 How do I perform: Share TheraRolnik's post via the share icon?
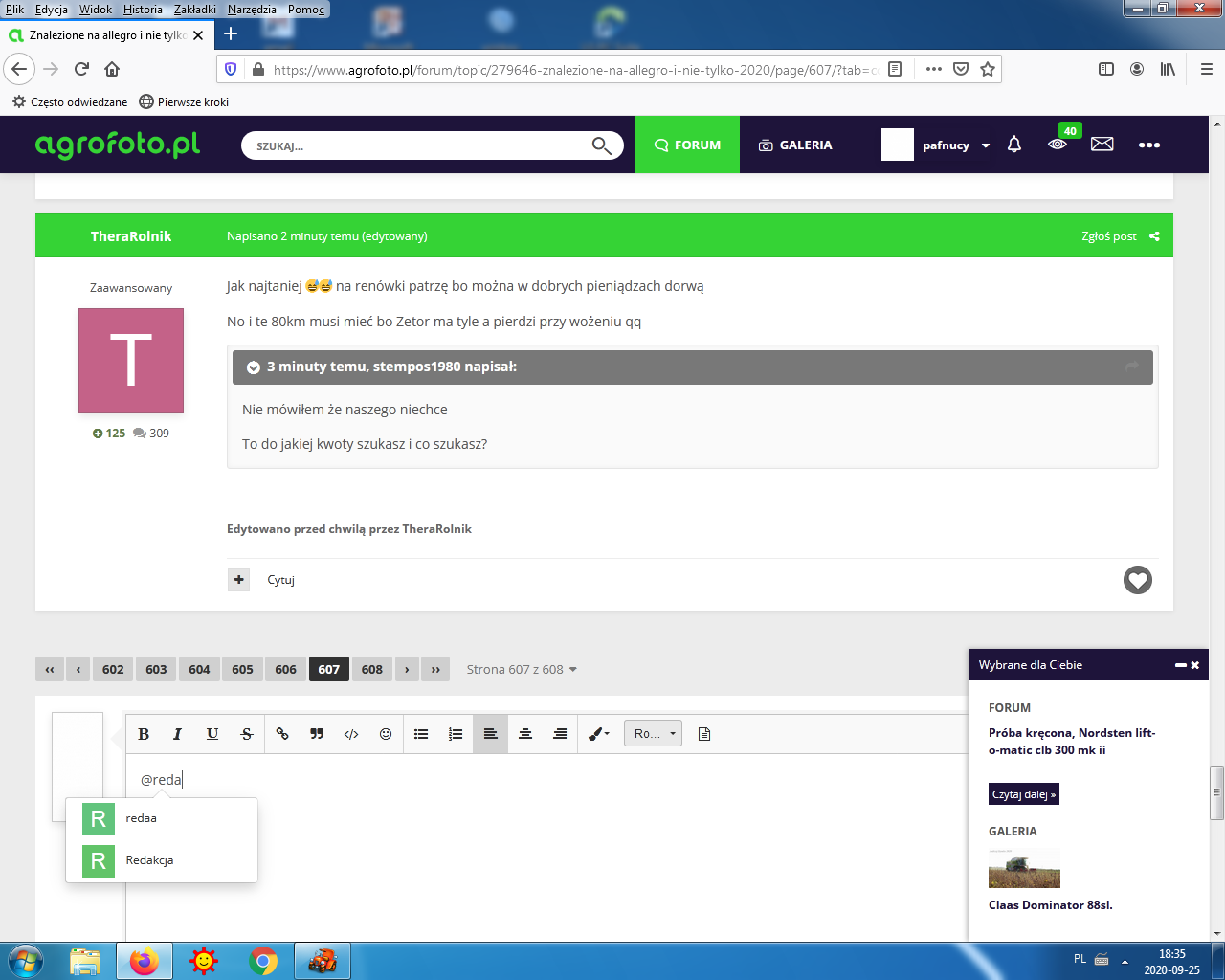(1154, 236)
